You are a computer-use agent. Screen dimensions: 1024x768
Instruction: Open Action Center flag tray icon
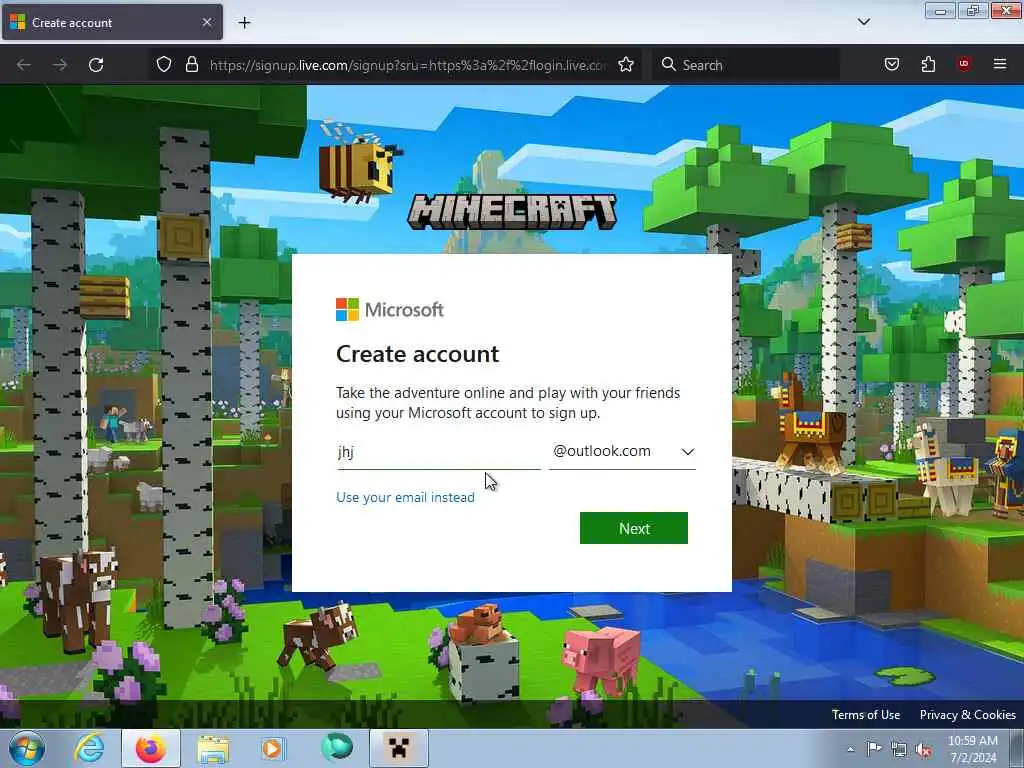(874, 748)
